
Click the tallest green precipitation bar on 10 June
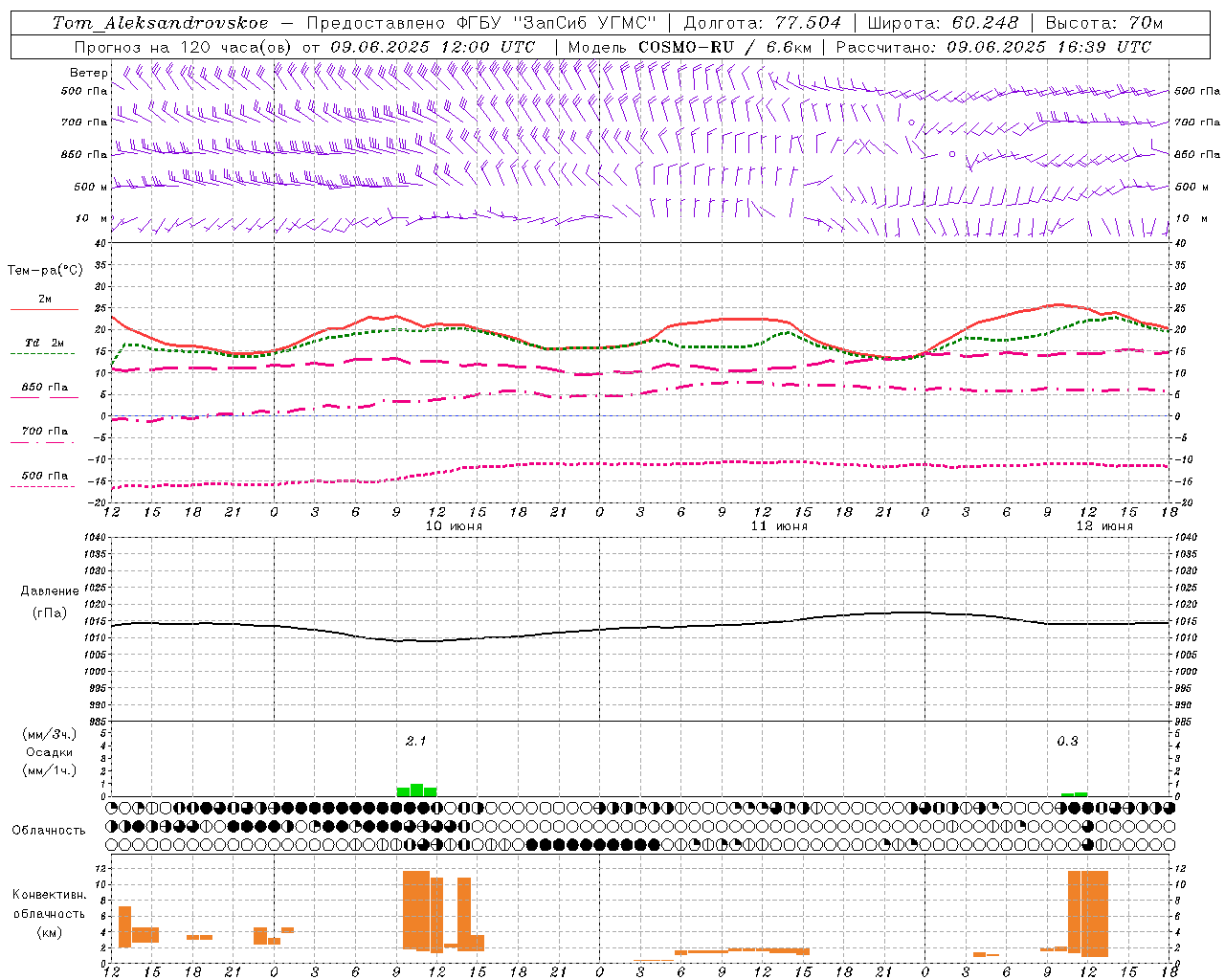click(416, 790)
